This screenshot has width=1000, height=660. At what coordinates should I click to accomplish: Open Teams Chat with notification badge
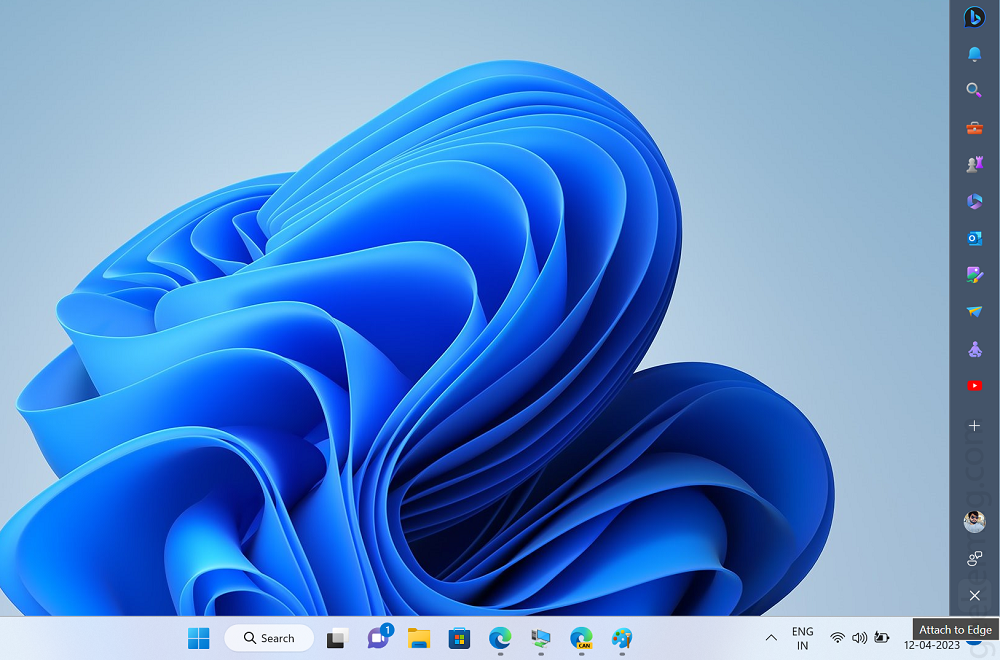(x=379, y=638)
